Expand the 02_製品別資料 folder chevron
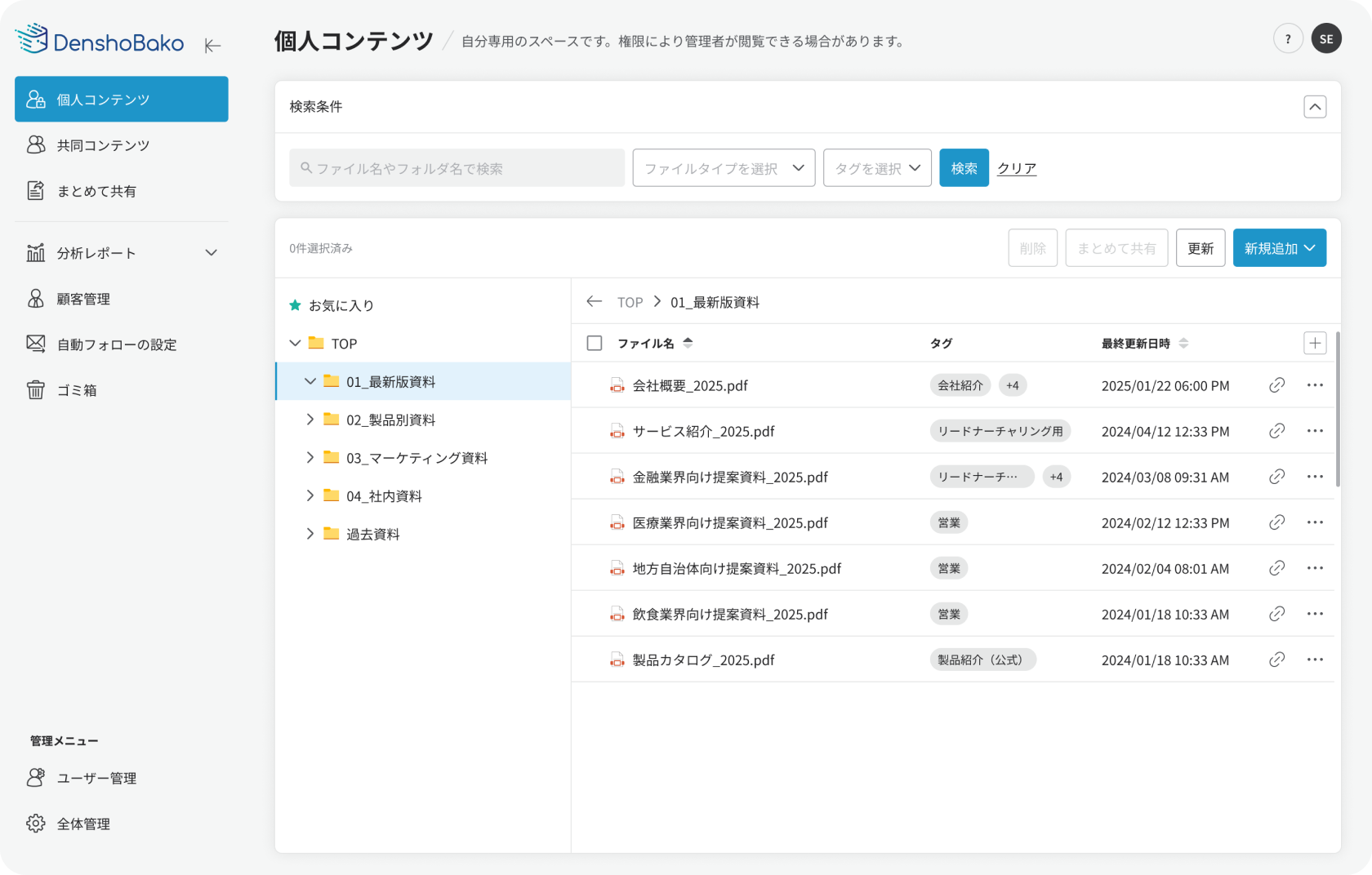 310,420
